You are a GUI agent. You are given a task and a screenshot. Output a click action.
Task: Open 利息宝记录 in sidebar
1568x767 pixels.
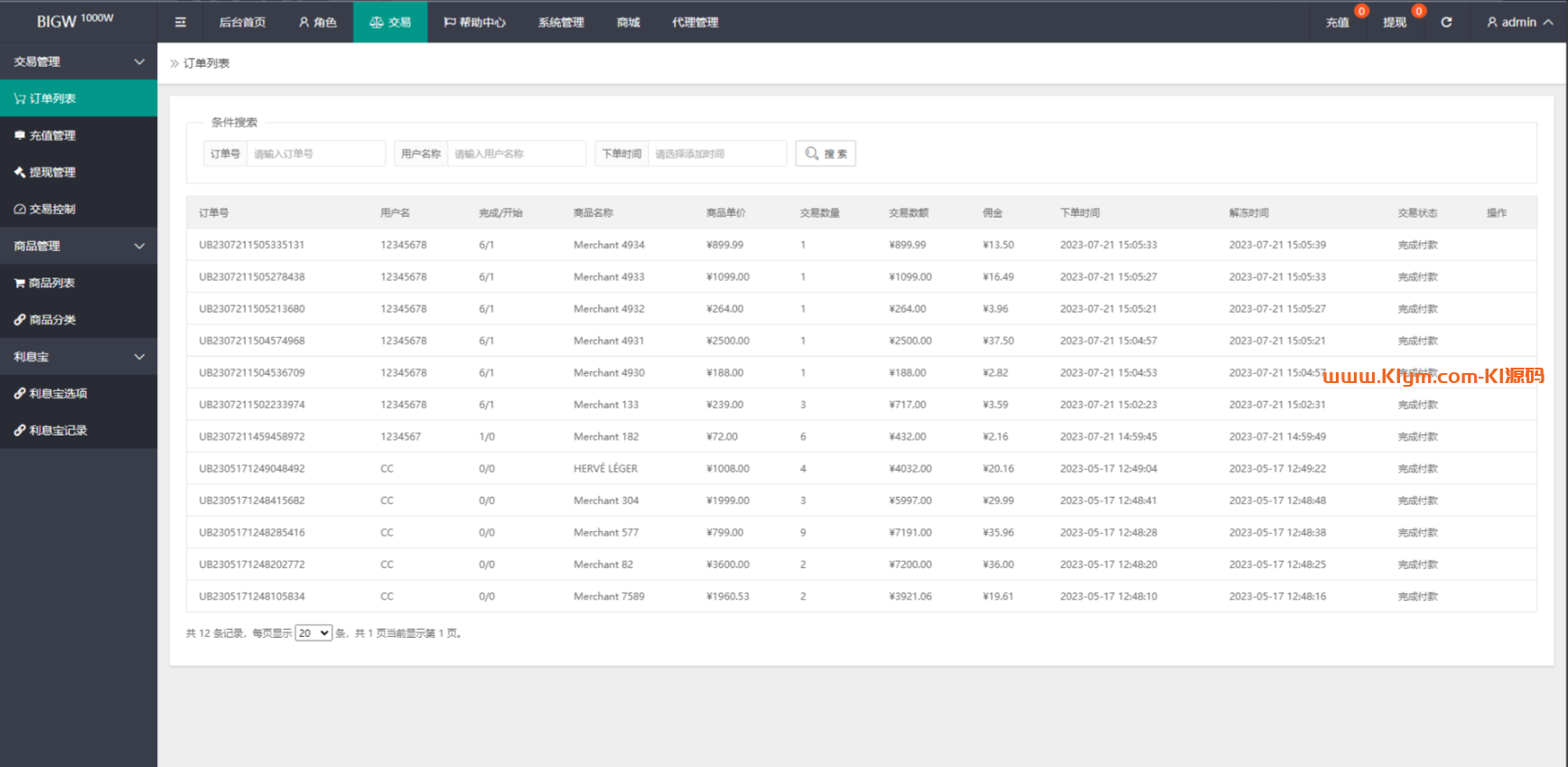click(58, 431)
